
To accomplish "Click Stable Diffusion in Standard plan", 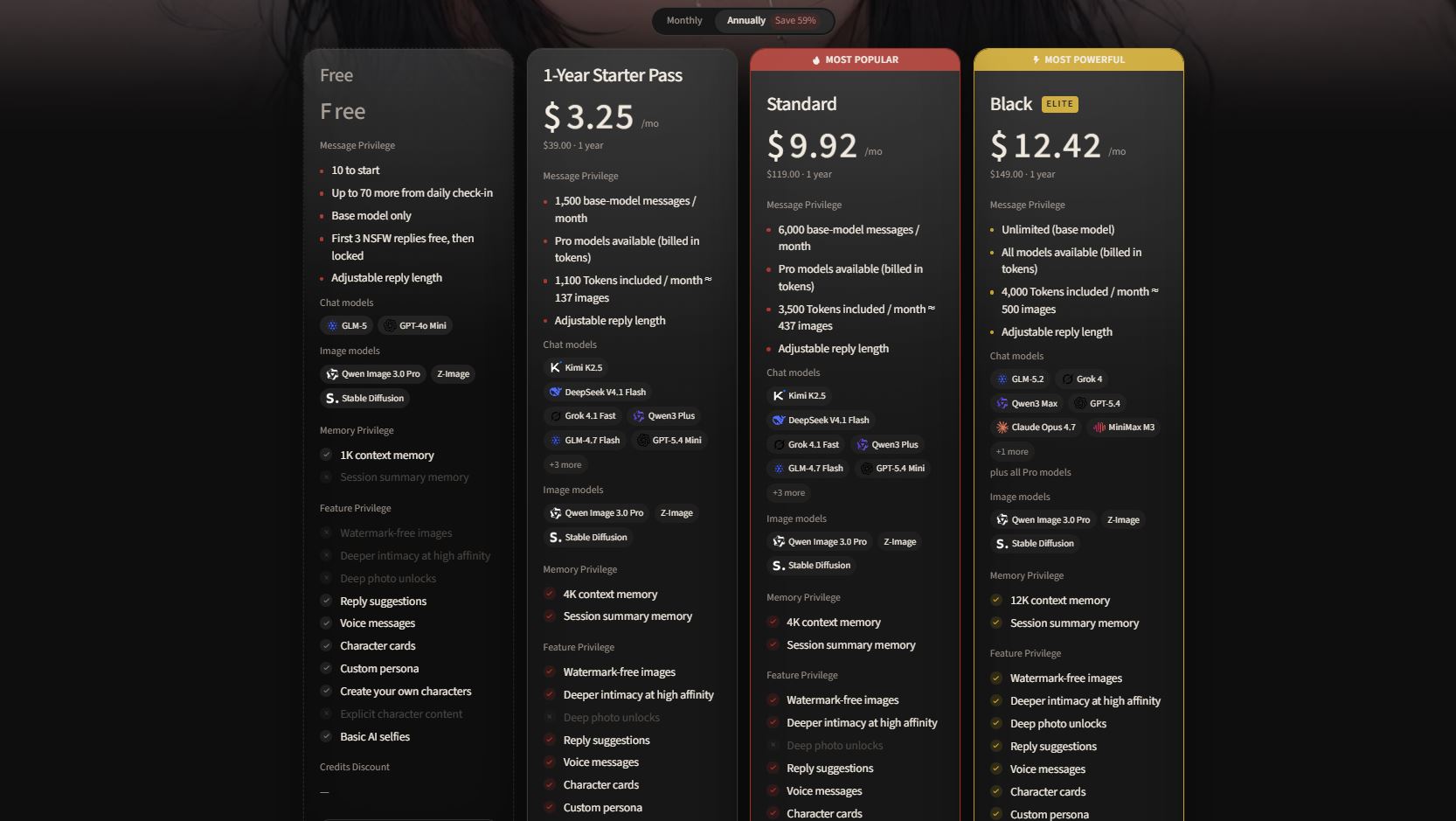I will click(812, 566).
